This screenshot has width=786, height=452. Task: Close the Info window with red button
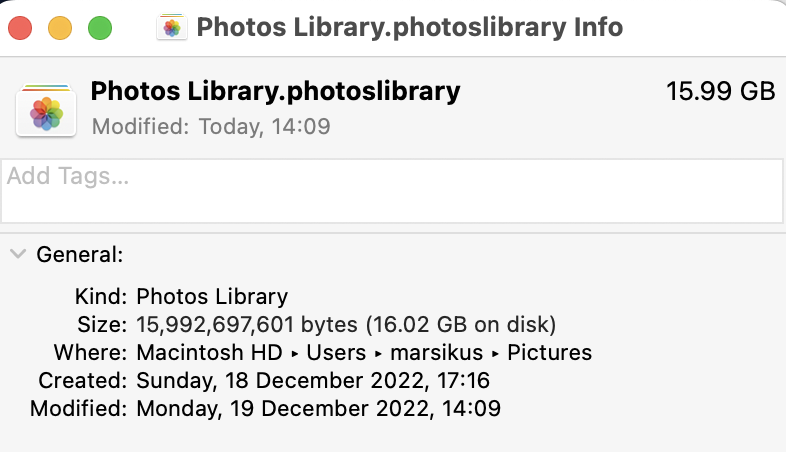[20, 27]
